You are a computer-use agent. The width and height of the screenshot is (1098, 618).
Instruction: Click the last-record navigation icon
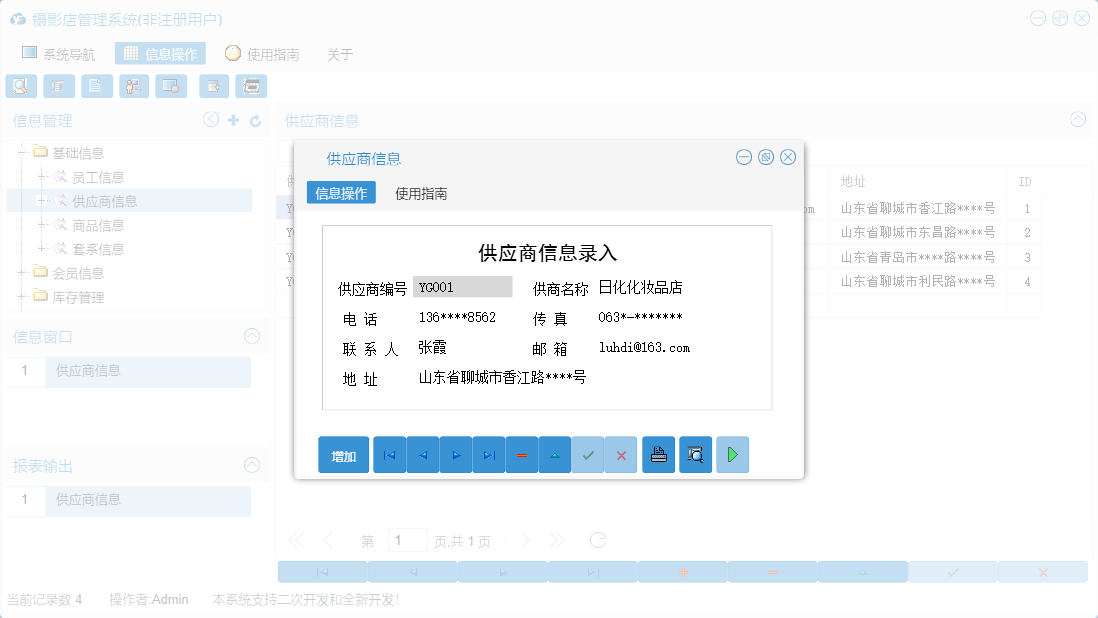tap(488, 454)
